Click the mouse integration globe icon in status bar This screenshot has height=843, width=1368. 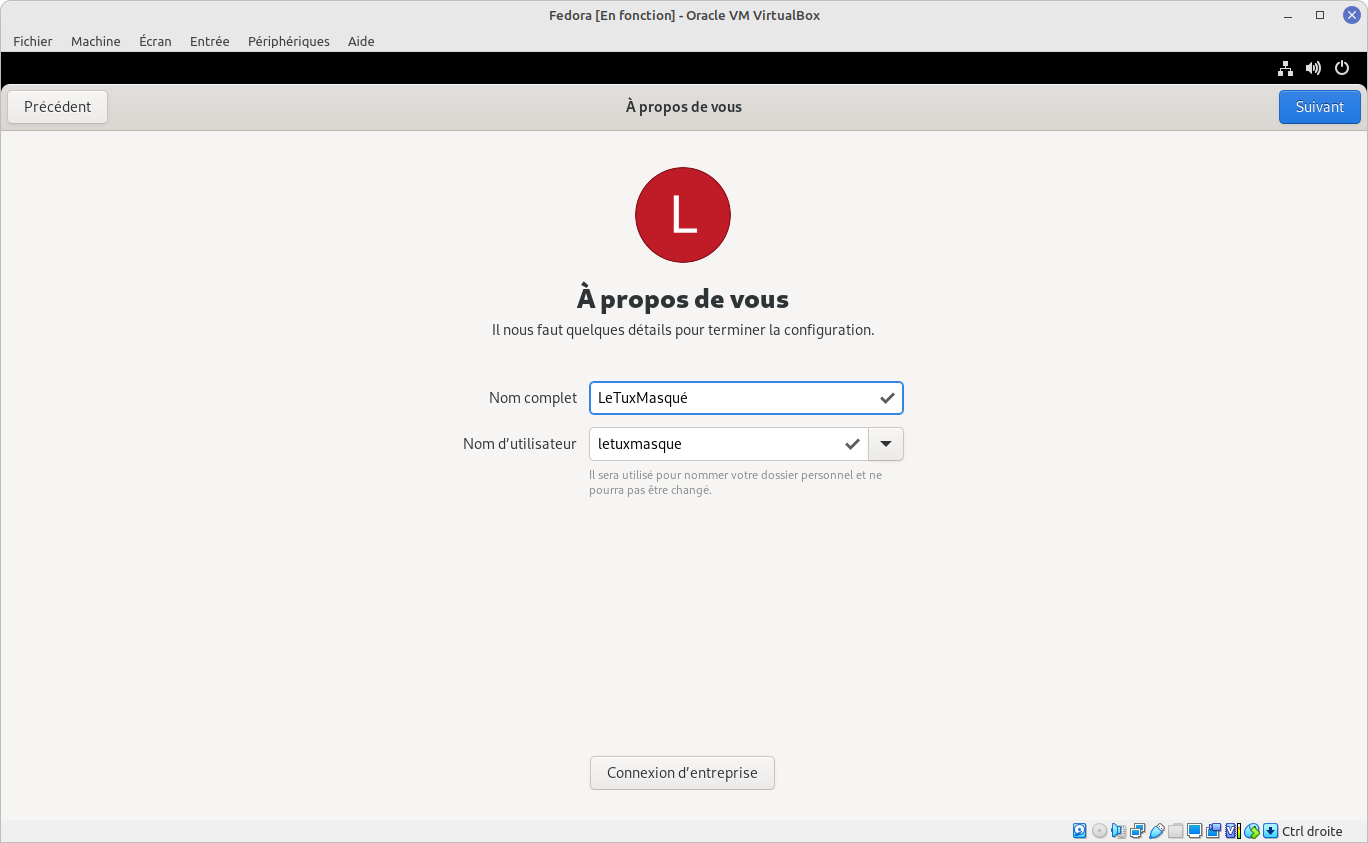point(1251,831)
